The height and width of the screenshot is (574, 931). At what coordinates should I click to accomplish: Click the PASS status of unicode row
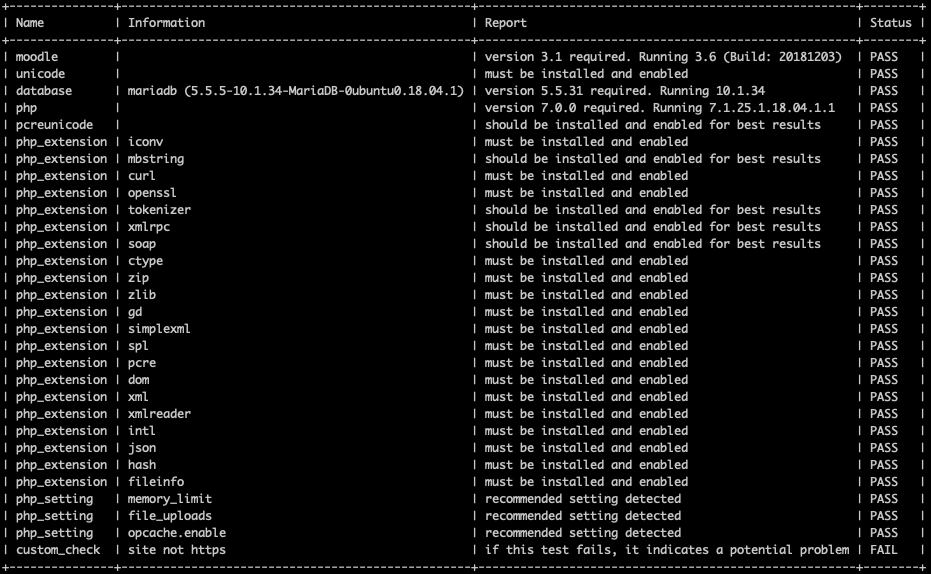click(884, 74)
